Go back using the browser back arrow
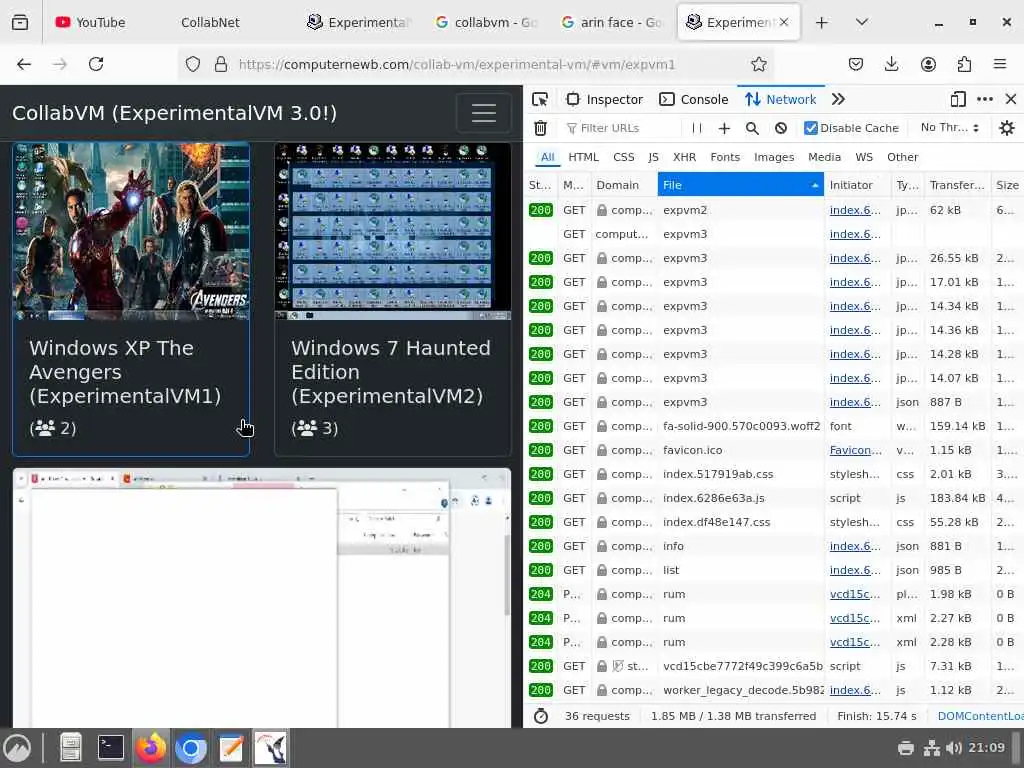This screenshot has width=1024, height=768. pos(24,64)
